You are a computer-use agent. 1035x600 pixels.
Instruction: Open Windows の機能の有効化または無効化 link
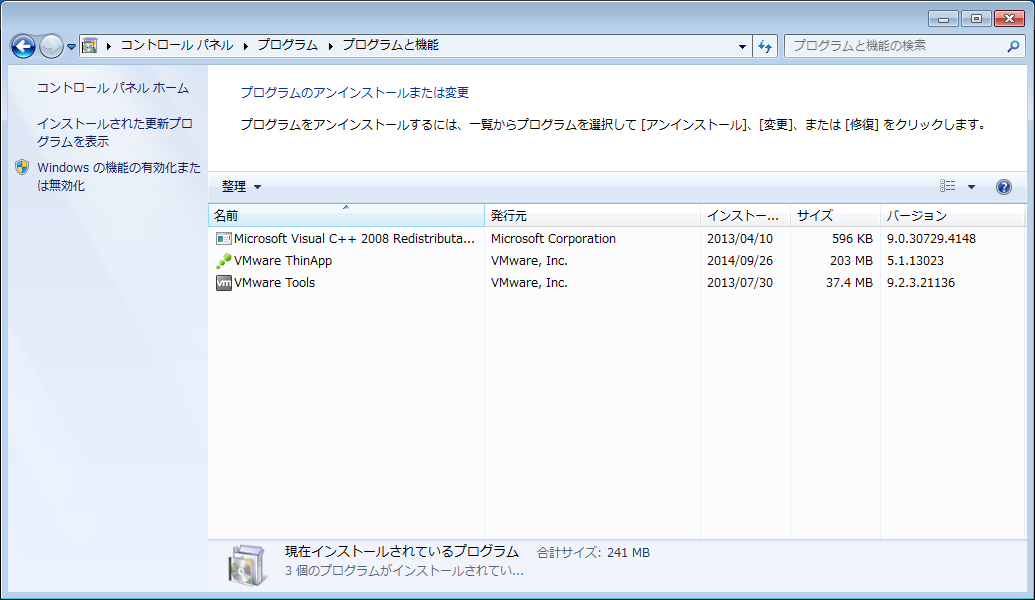coord(119,177)
